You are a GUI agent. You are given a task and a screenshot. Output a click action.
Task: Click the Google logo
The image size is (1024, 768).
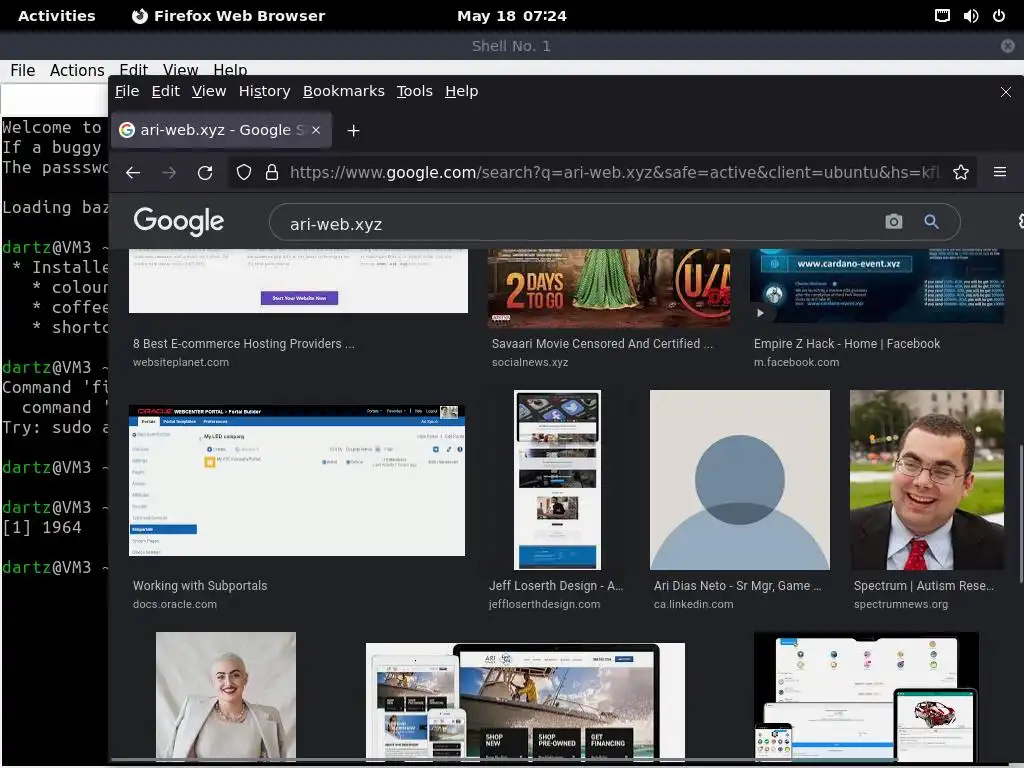tap(178, 221)
